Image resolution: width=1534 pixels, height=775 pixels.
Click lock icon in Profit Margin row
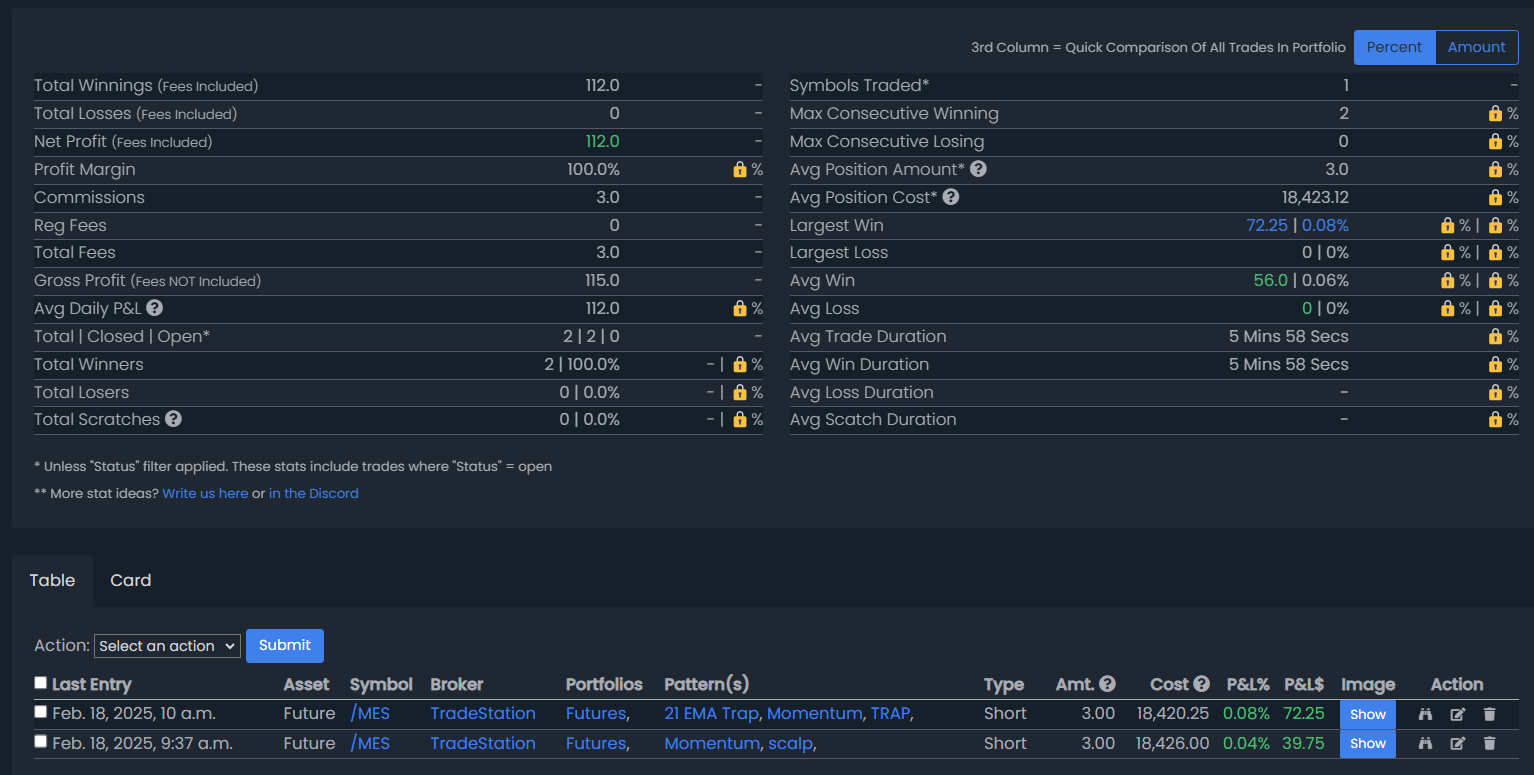(x=740, y=170)
